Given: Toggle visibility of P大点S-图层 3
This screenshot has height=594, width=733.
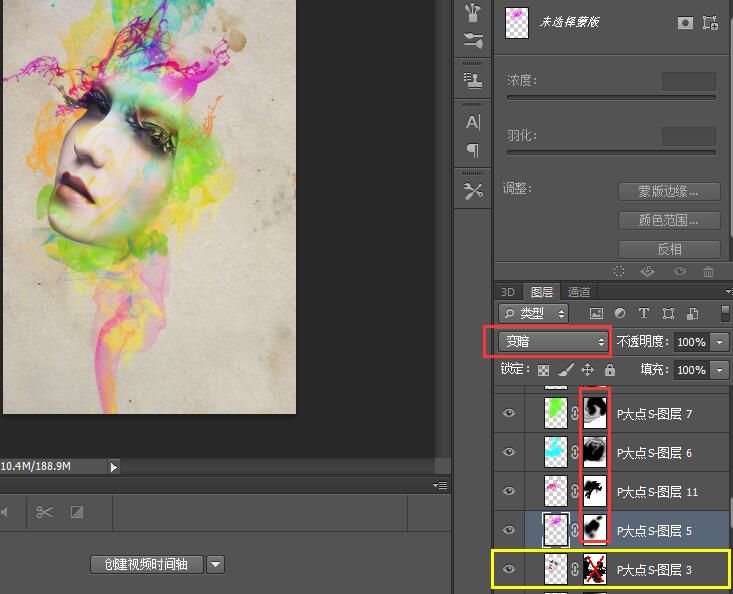Looking at the screenshot, I should (509, 569).
